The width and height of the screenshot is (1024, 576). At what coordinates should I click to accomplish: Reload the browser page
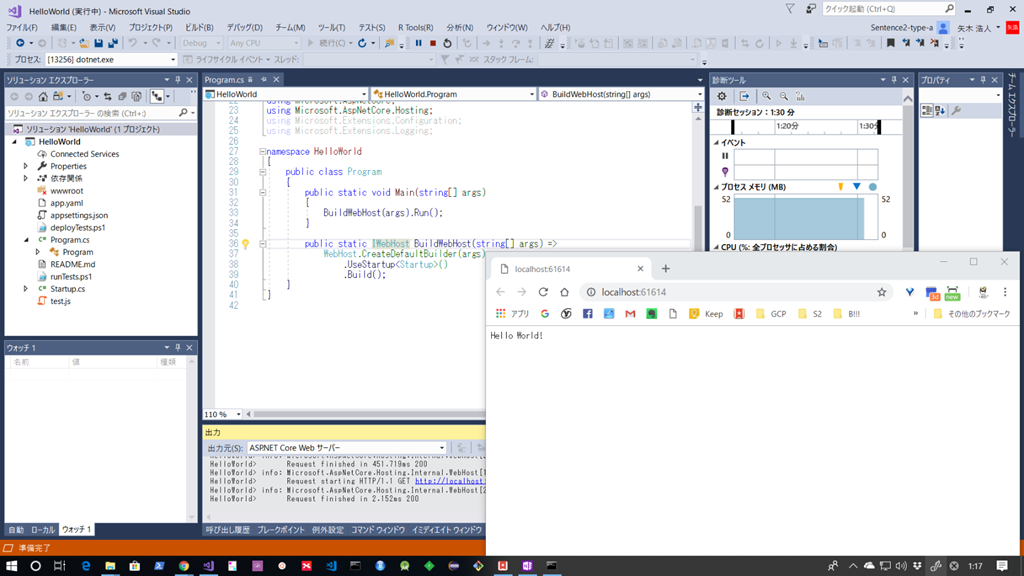tap(543, 292)
